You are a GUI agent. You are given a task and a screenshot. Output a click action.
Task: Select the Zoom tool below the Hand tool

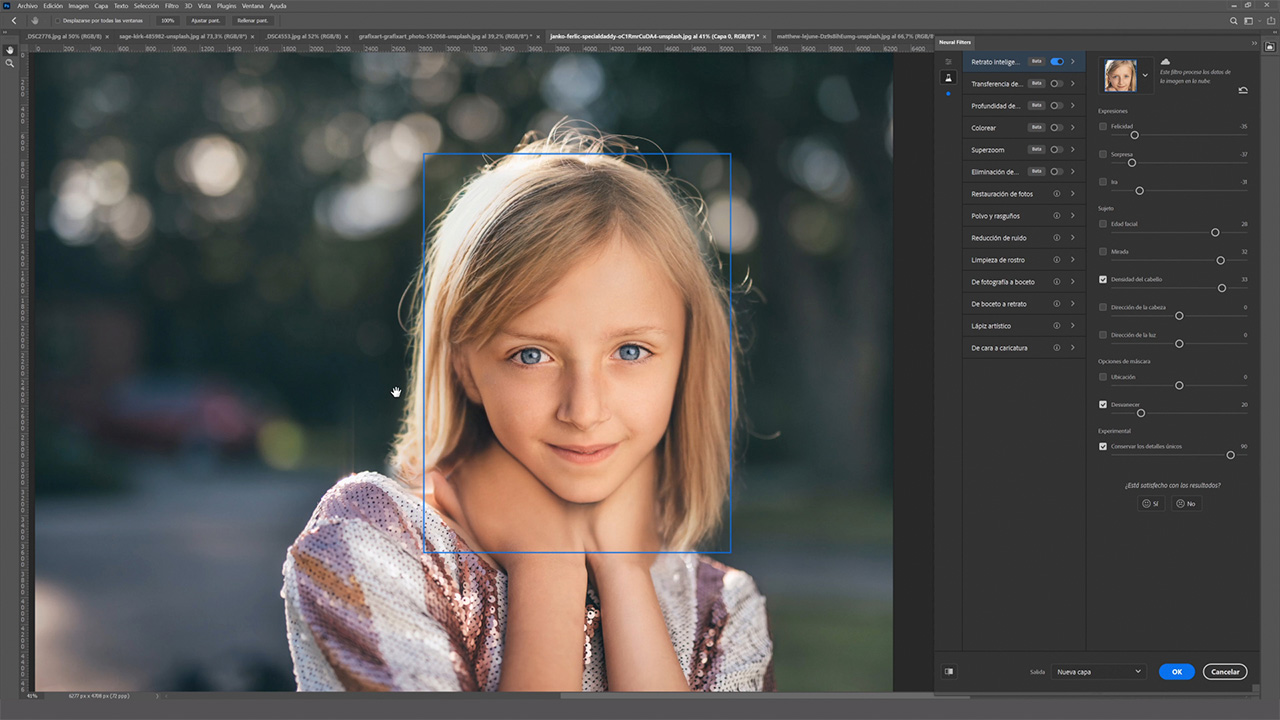pyautogui.click(x=9, y=62)
